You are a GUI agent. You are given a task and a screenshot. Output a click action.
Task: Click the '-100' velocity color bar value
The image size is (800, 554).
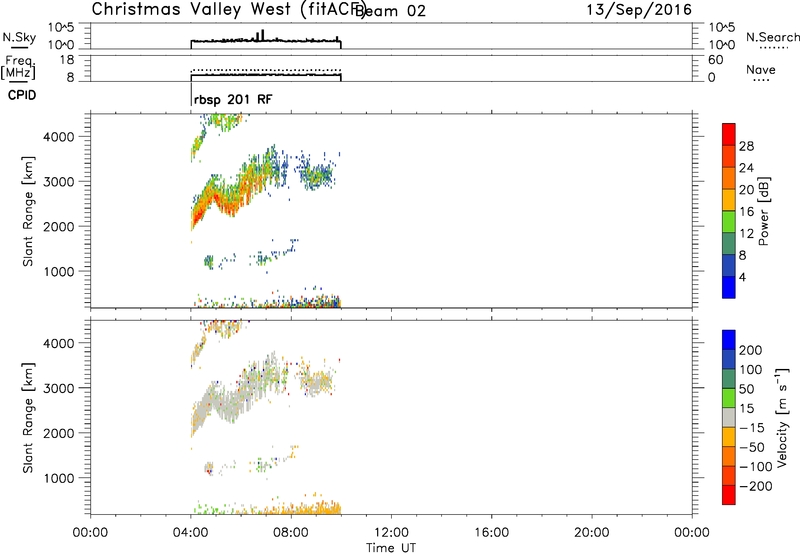click(x=756, y=466)
